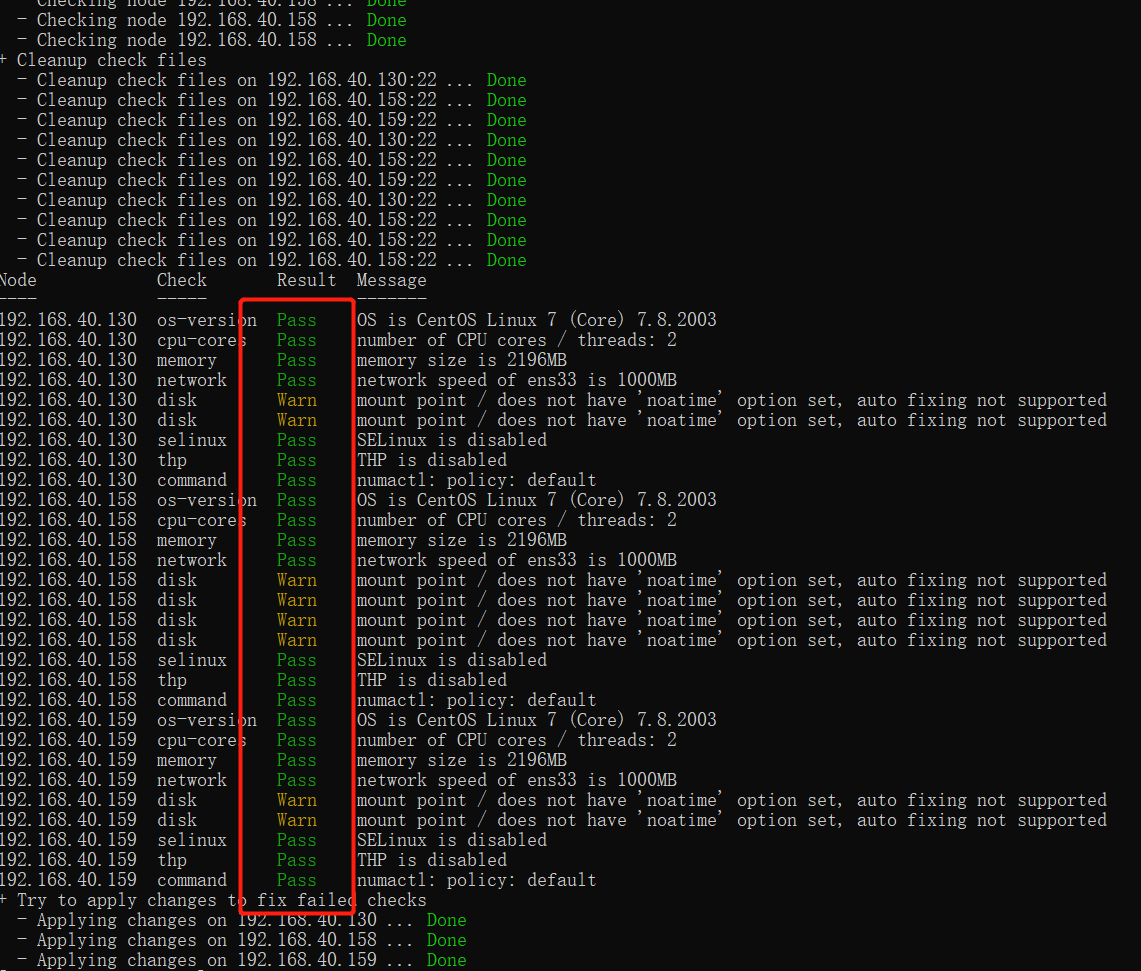Click the red highlighted Result column box
The height and width of the screenshot is (971, 1141).
click(x=296, y=600)
